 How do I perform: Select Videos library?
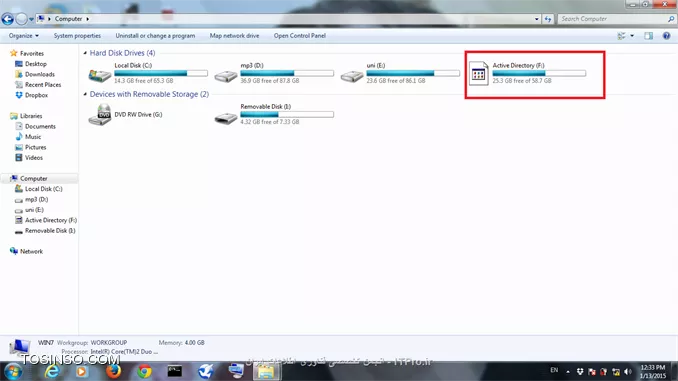(x=34, y=158)
